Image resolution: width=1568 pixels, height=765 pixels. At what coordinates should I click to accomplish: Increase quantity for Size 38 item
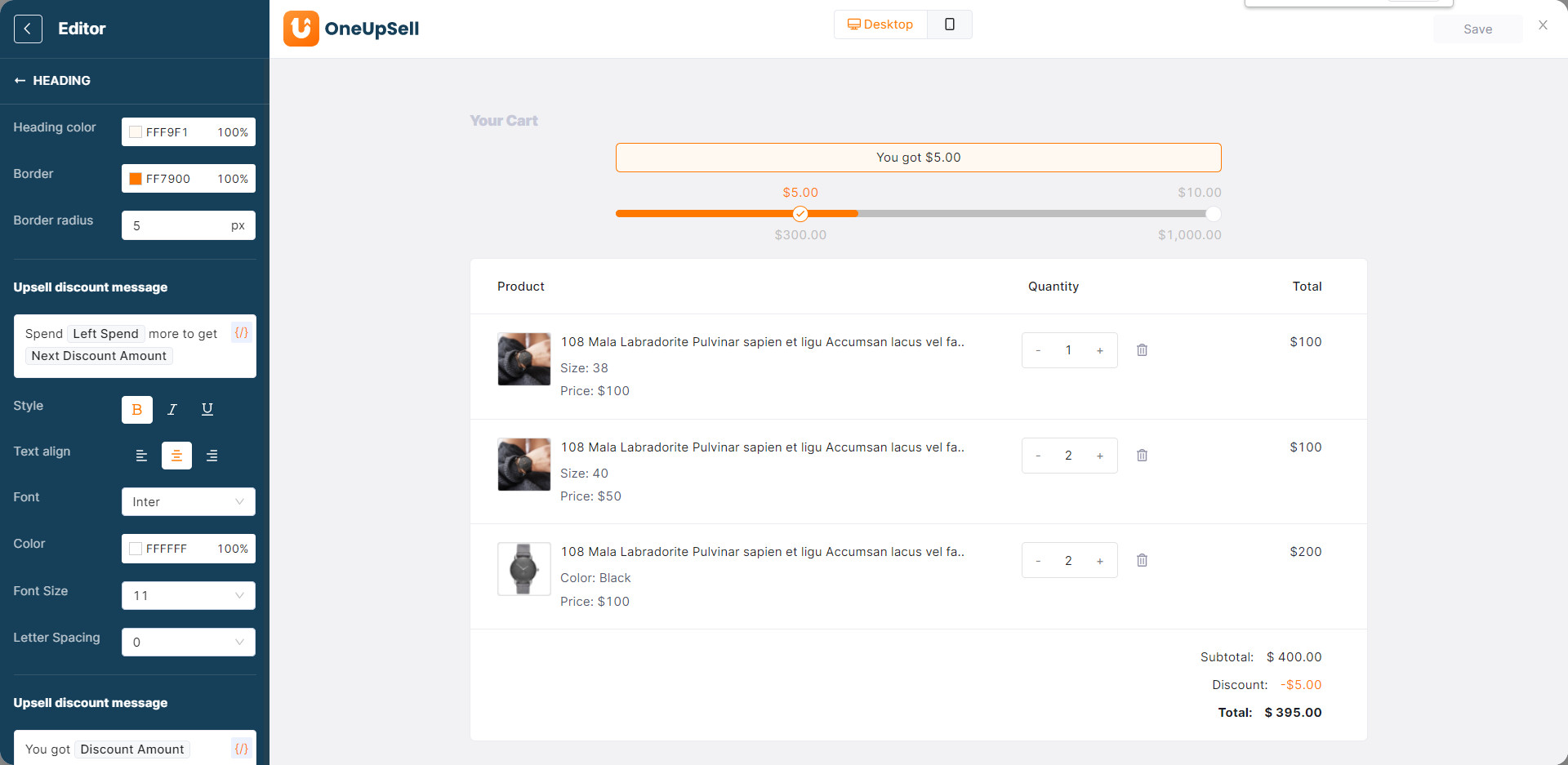[x=1100, y=350]
